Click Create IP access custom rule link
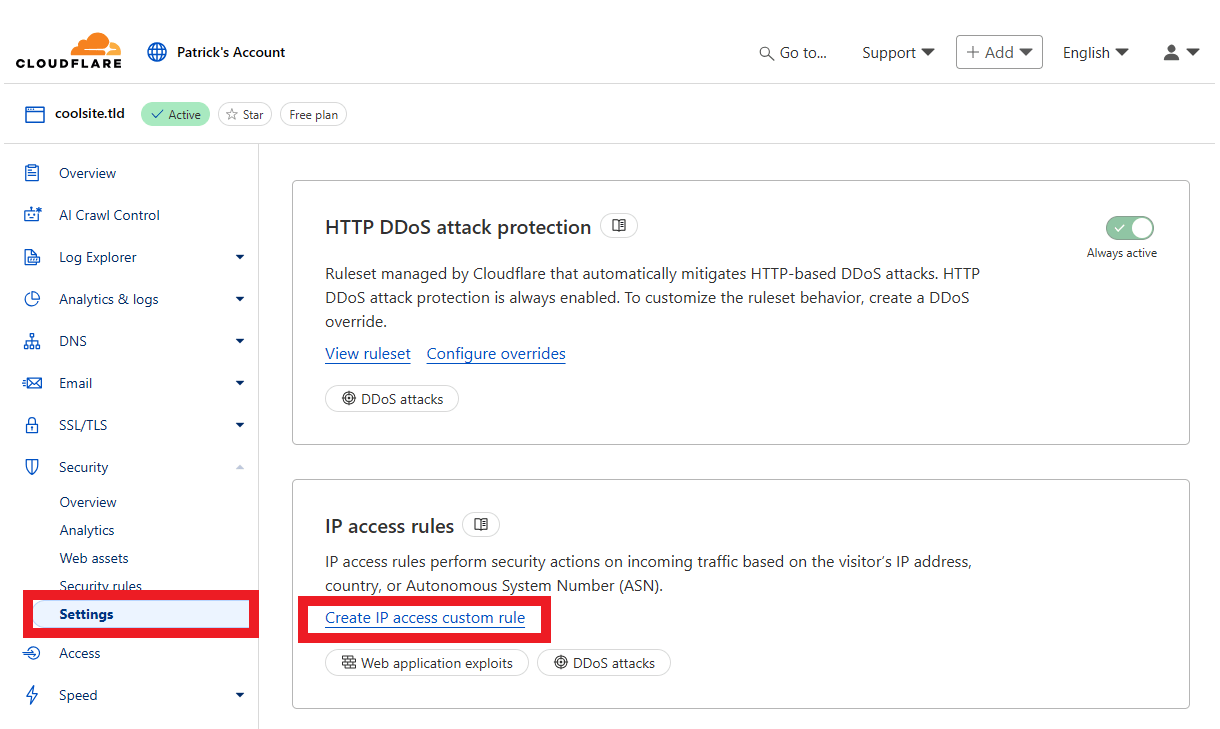This screenshot has height=729, width=1220. point(425,618)
